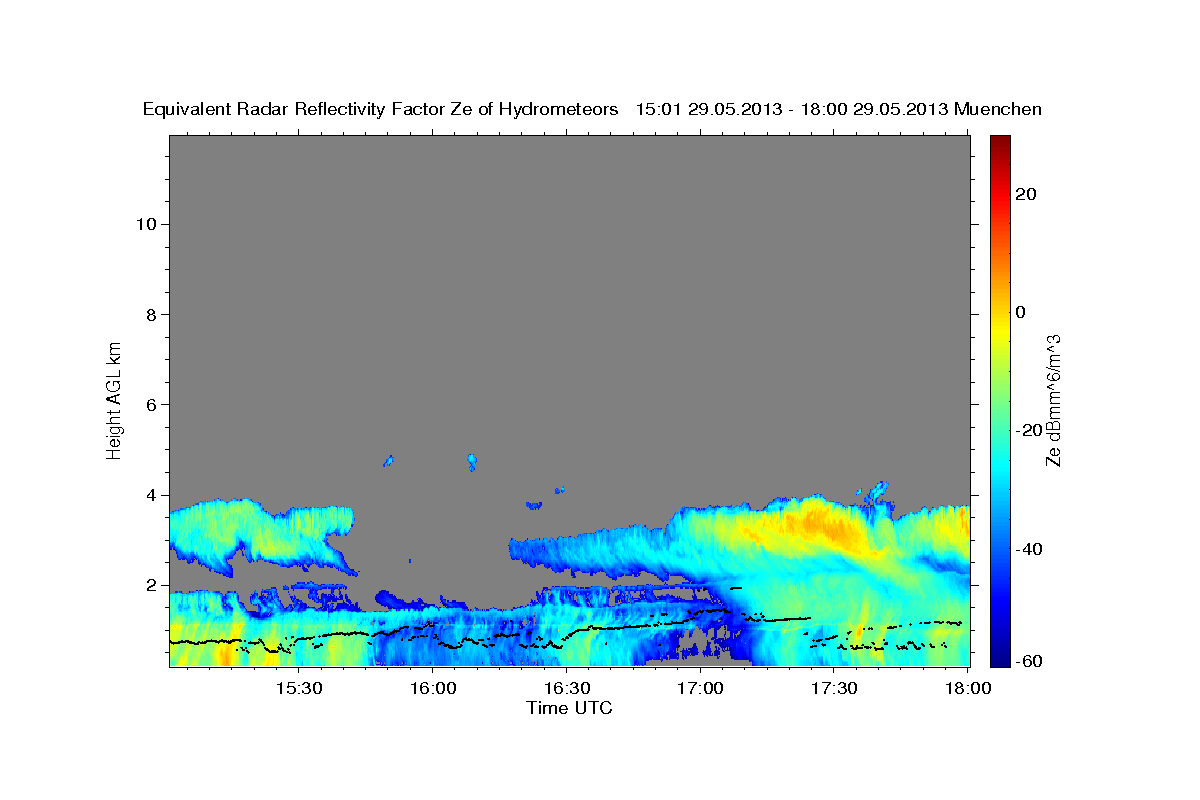Click the date range '15:01 29.05.2013 - 18:00 29.05.2013 Muenchen'
The width and height of the screenshot is (1200, 800).
coord(839,109)
